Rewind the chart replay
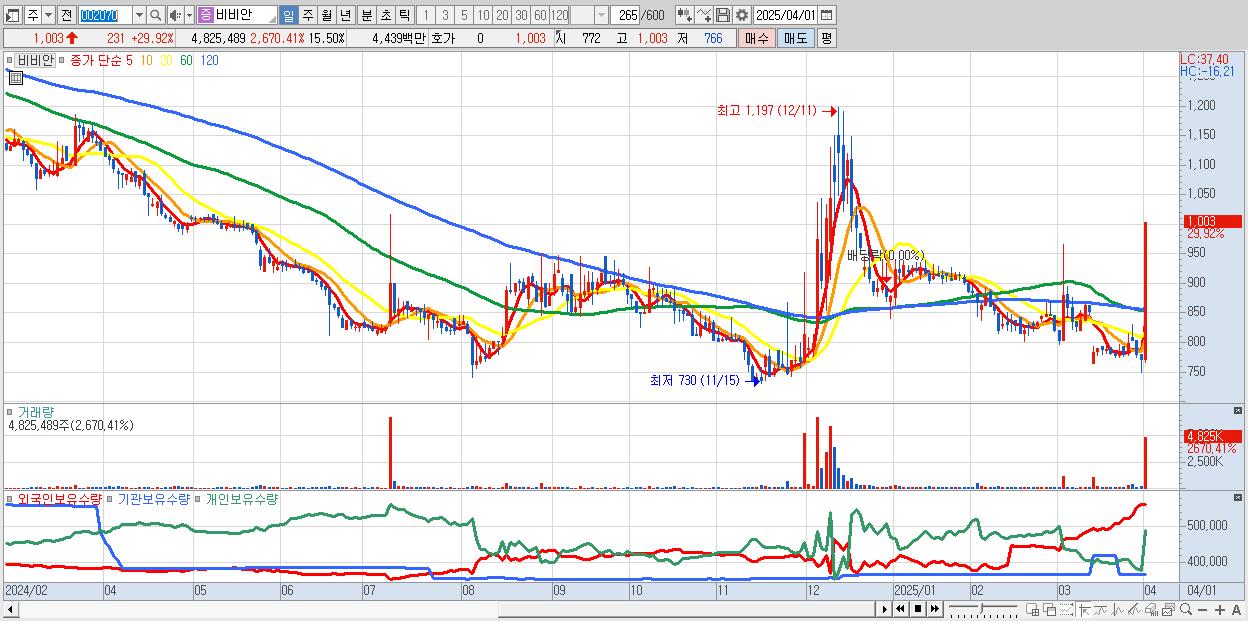The width and height of the screenshot is (1248, 621). (x=900, y=609)
